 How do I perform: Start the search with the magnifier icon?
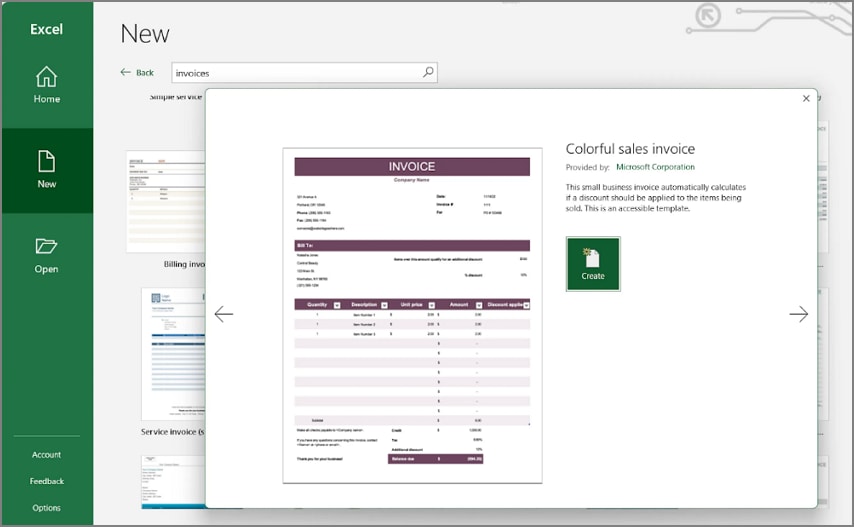428,72
